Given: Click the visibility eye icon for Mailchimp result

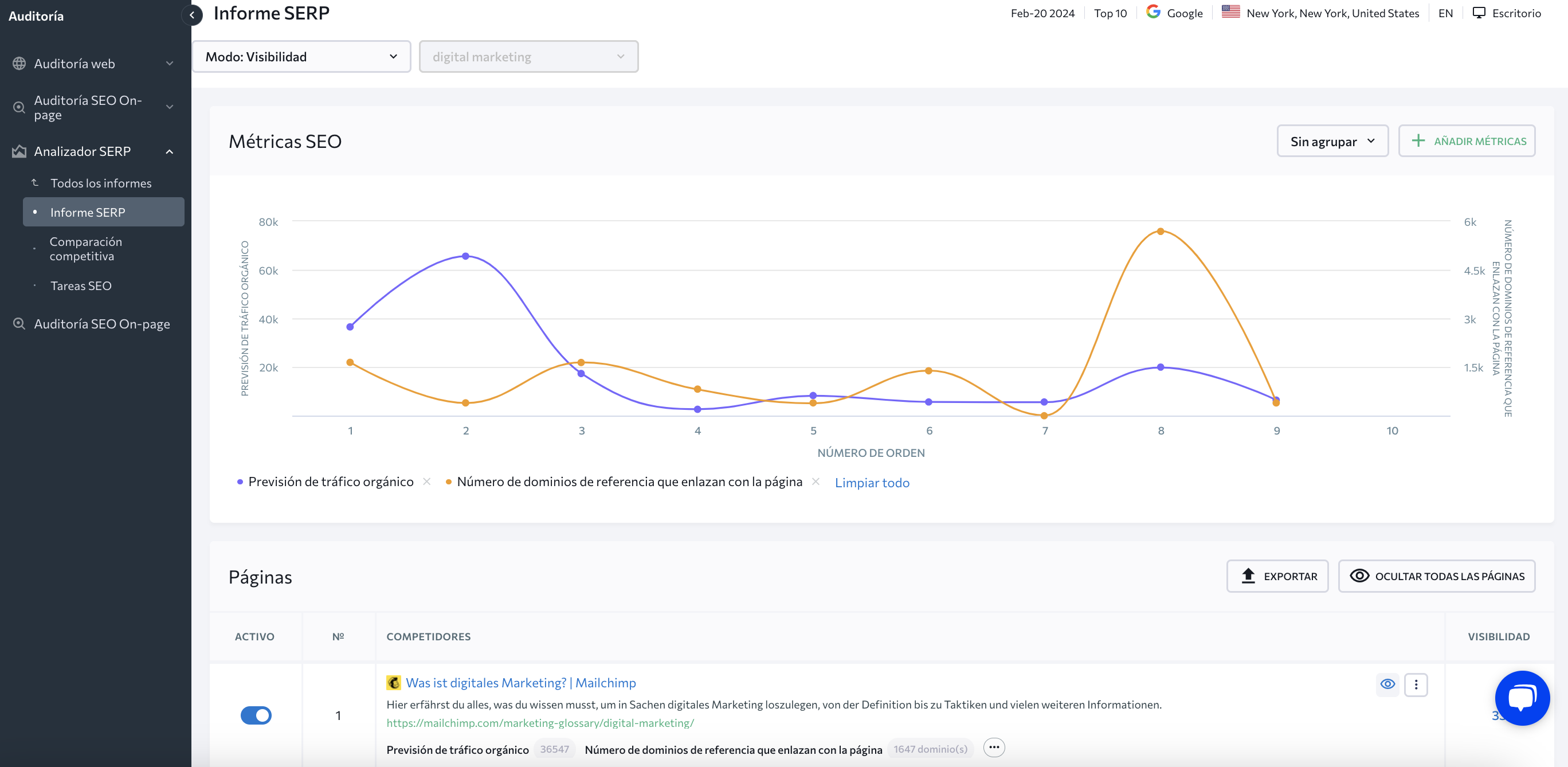Looking at the screenshot, I should coord(1388,684).
